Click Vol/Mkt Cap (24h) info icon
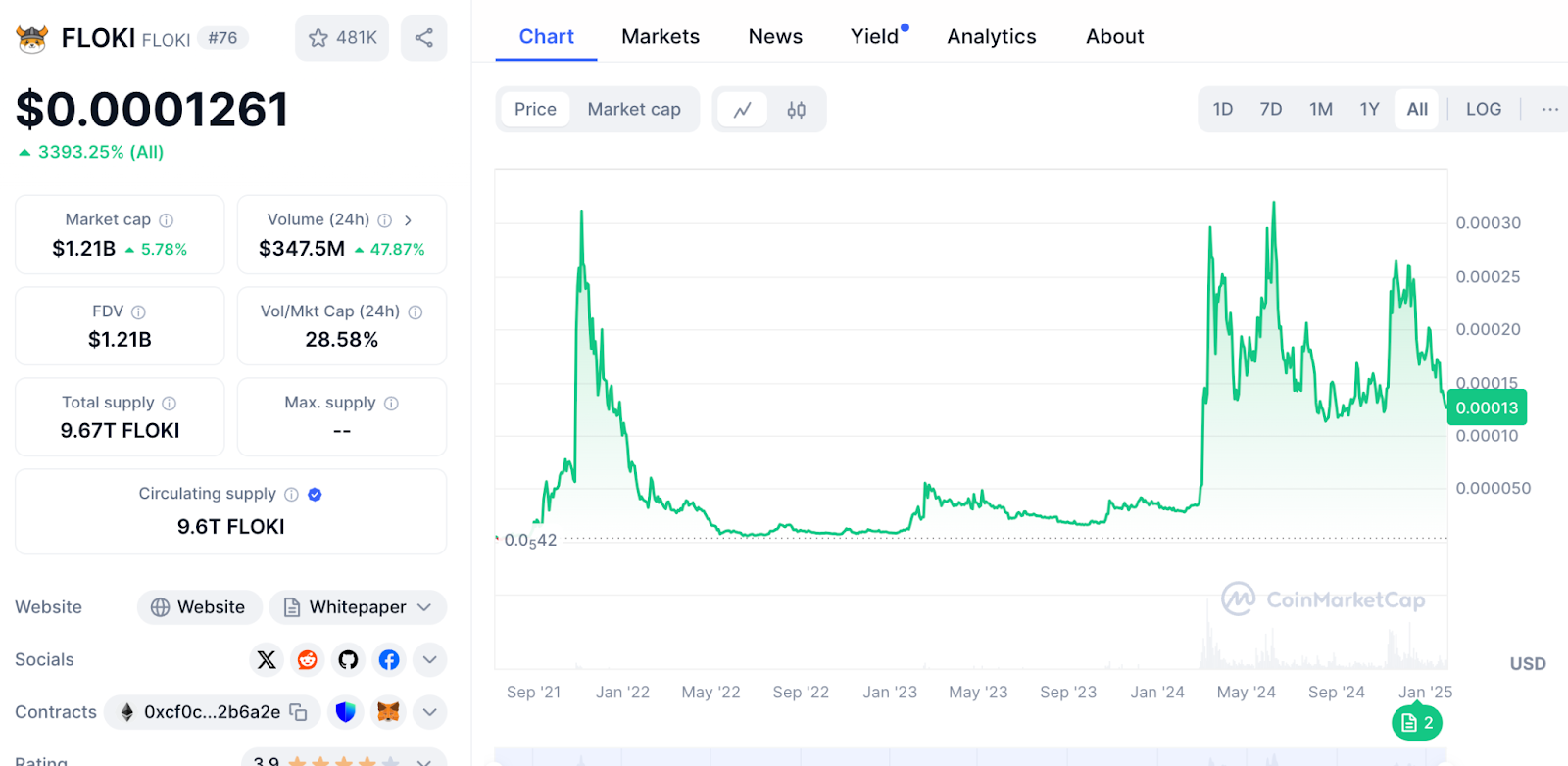 416,311
